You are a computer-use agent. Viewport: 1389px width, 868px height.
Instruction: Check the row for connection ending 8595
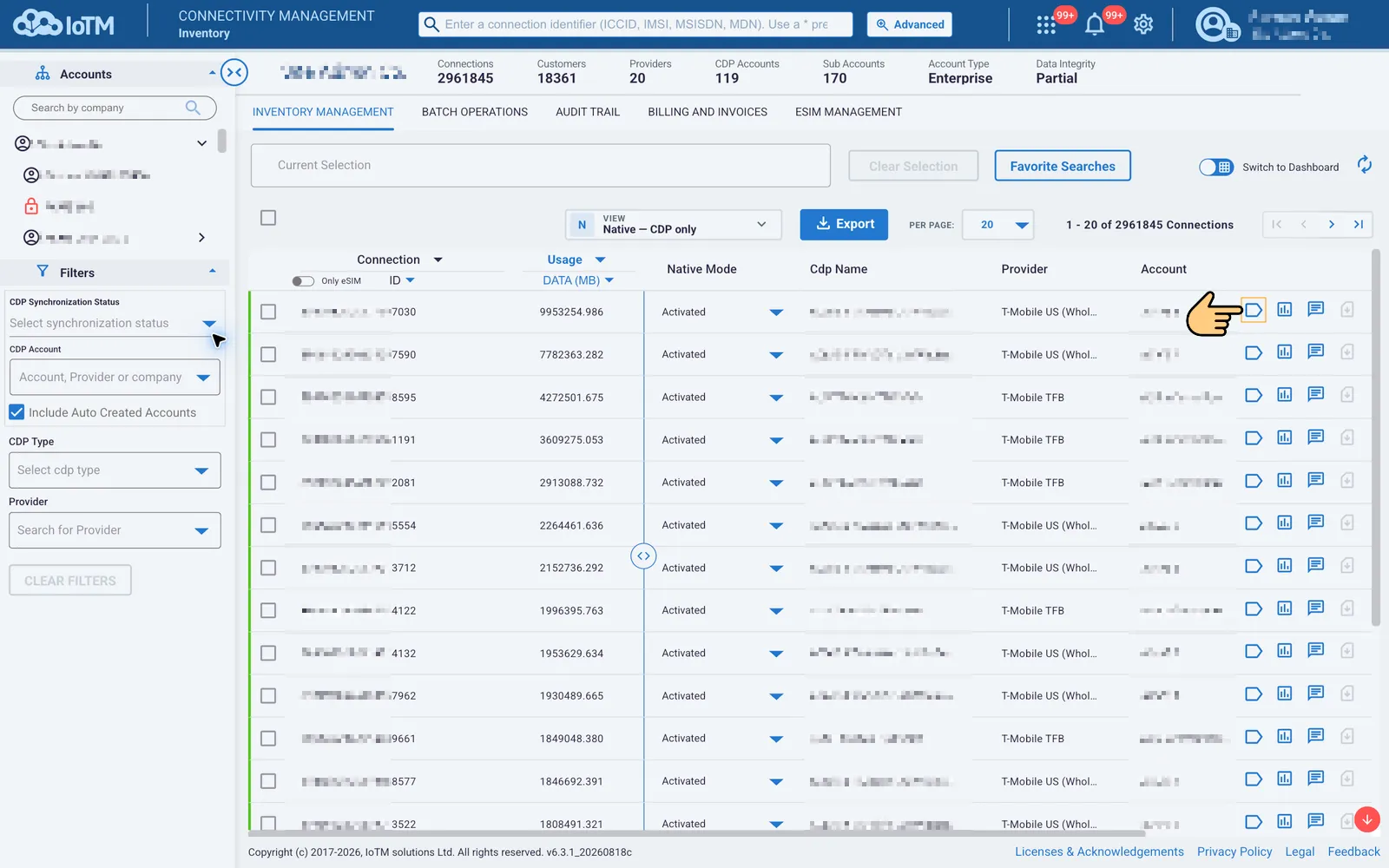point(268,397)
